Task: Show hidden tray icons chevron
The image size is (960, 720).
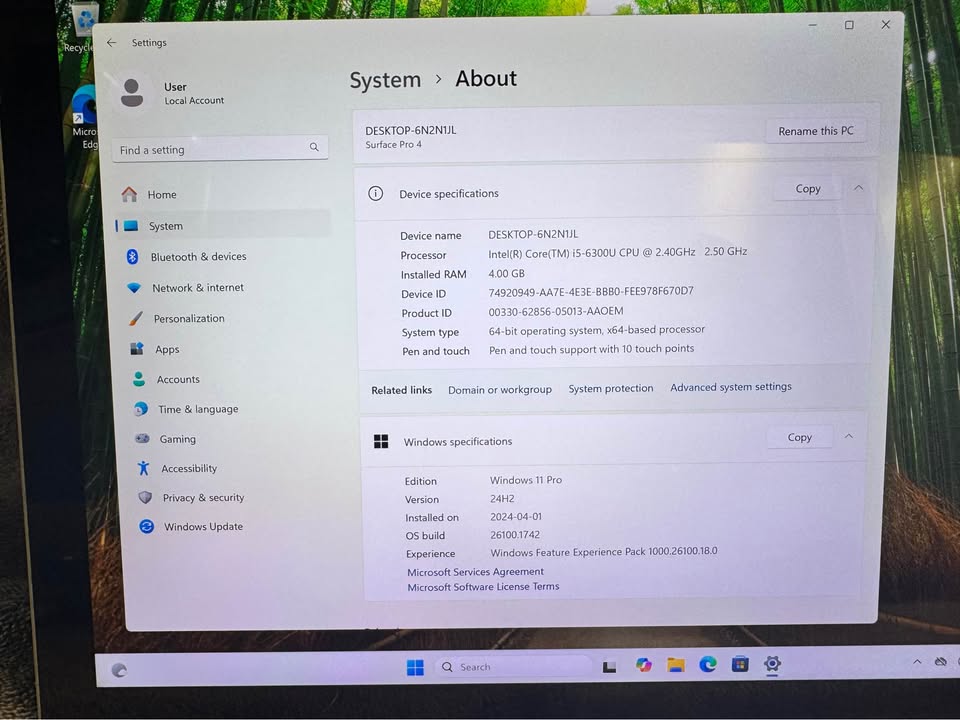Action: 917,662
